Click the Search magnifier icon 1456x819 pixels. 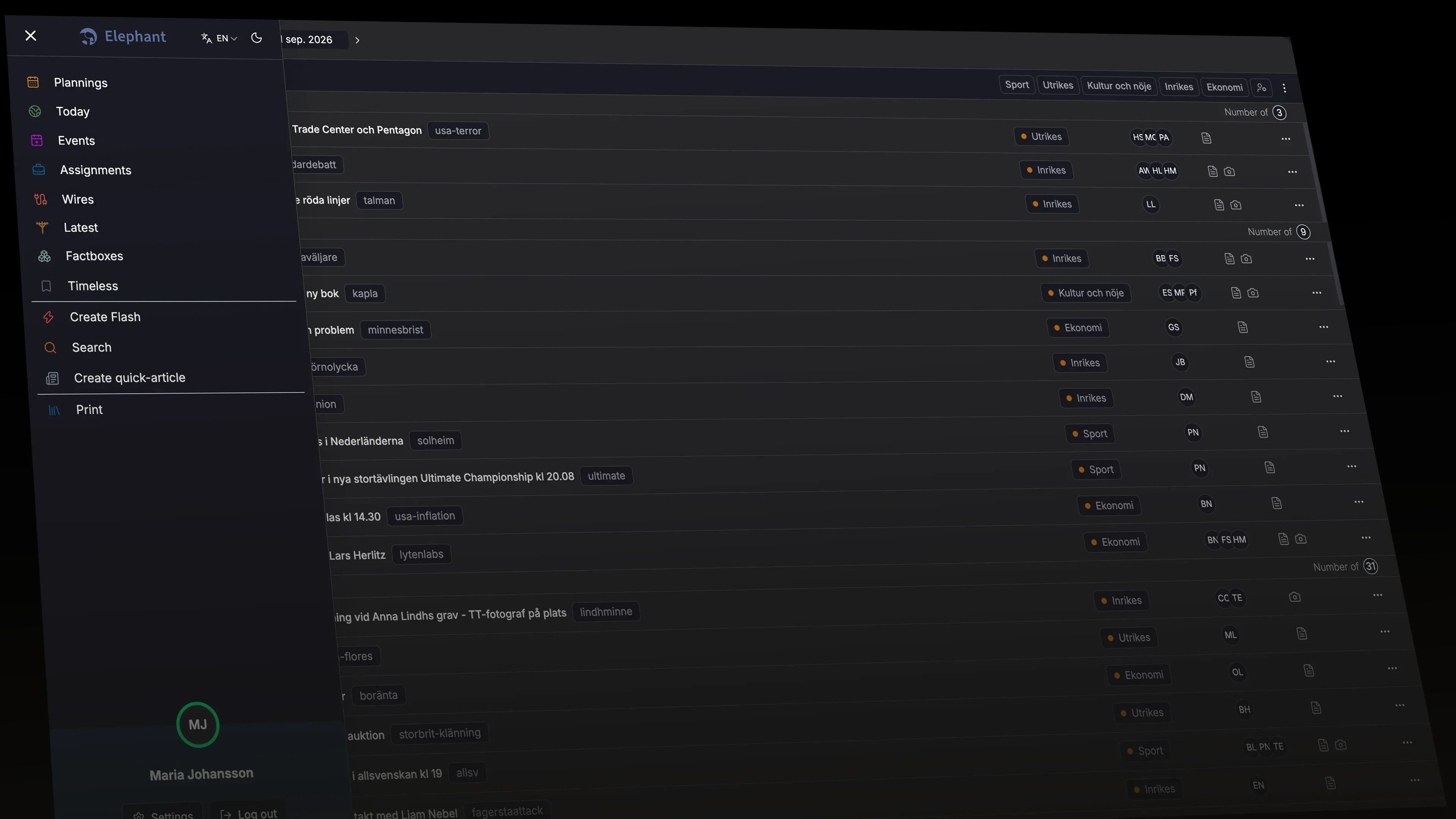50,348
